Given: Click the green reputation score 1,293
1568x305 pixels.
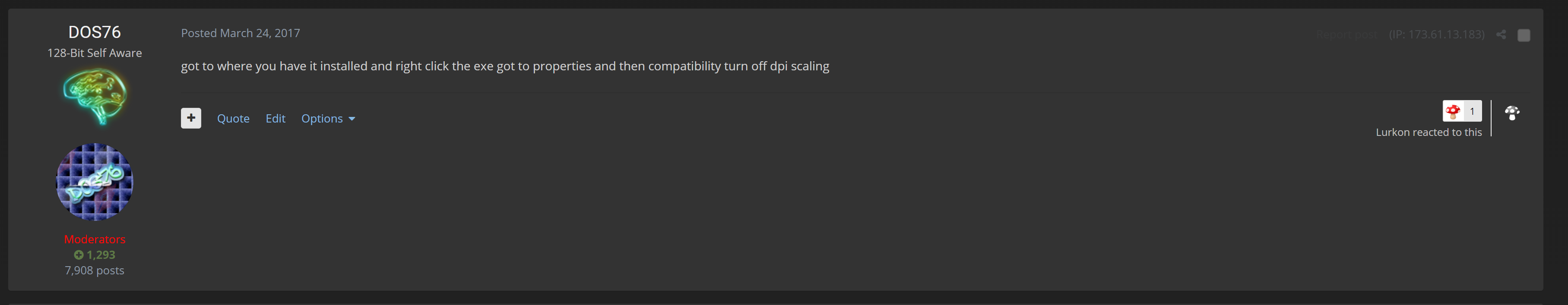Looking at the screenshot, I should (94, 255).
